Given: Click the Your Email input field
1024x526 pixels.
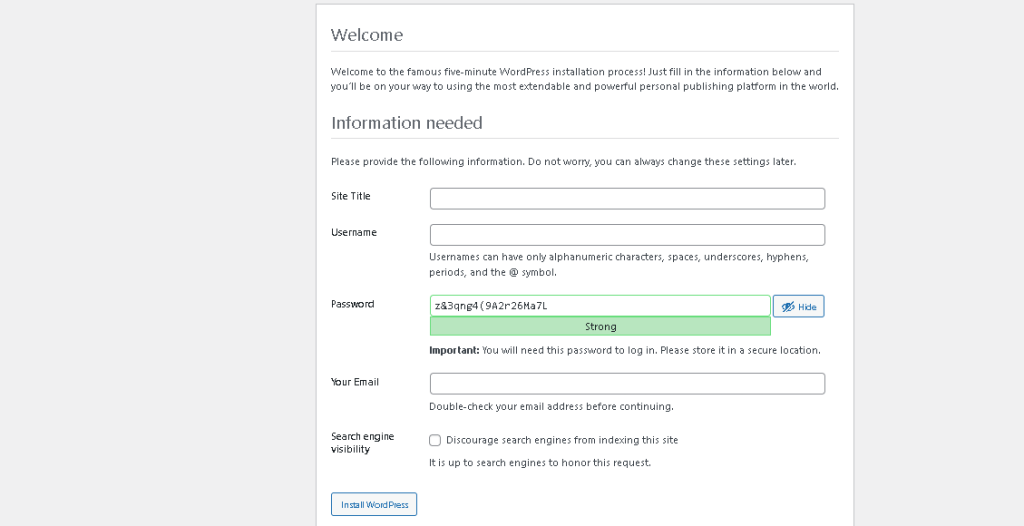Looking at the screenshot, I should 627,384.
